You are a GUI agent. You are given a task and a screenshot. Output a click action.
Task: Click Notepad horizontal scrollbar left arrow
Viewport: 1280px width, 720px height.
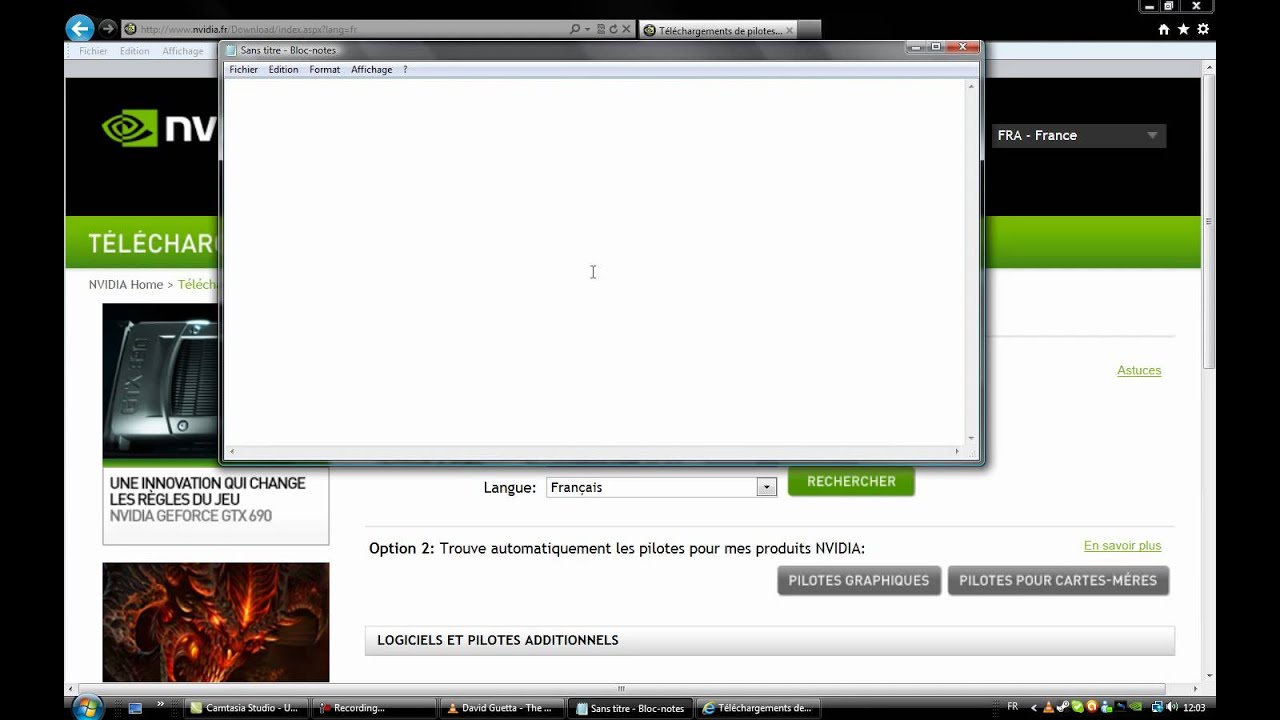[231, 451]
